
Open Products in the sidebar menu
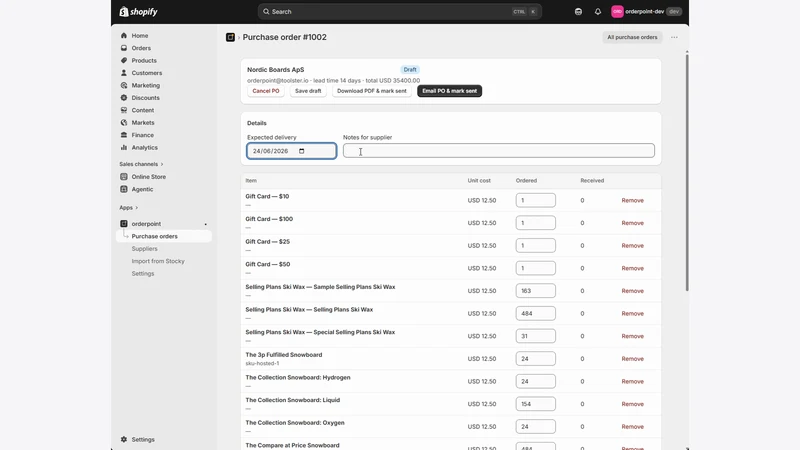[144, 60]
